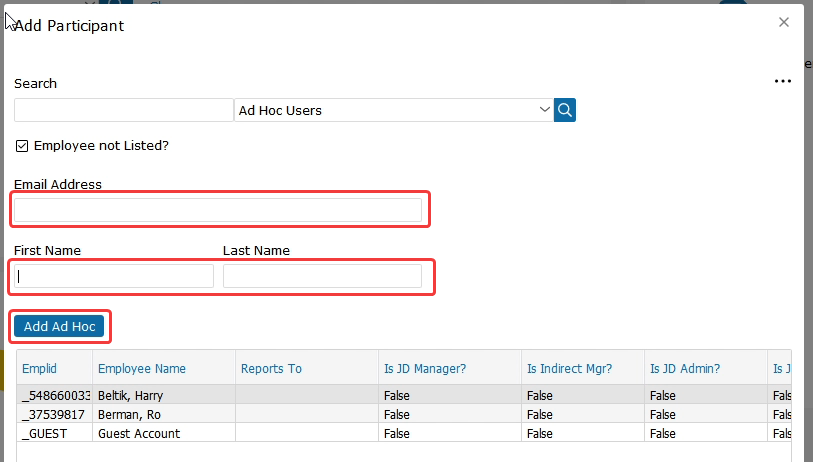
Task: Click the Add Ad Hoc button
Action: point(59,326)
